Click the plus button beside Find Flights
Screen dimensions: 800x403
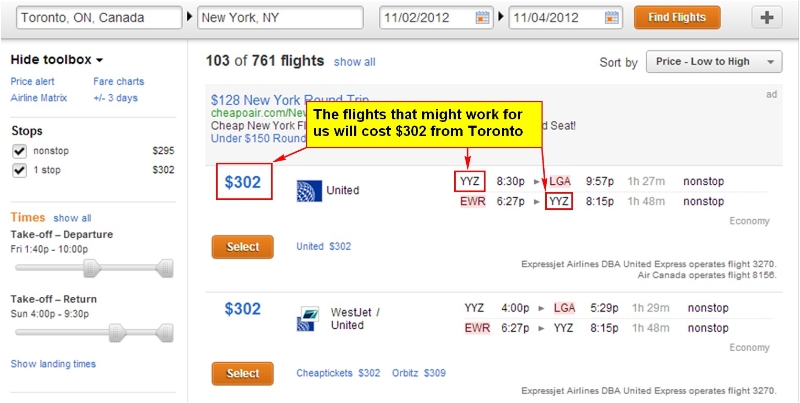click(x=766, y=18)
